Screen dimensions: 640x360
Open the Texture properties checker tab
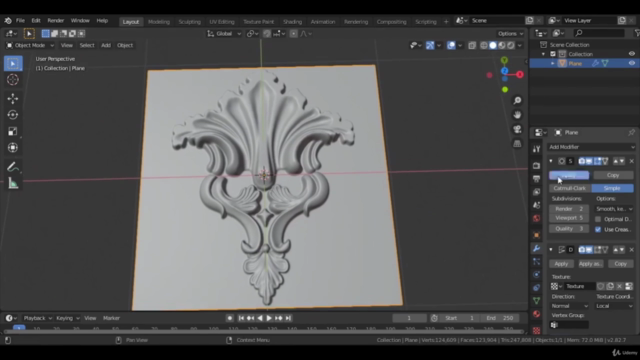point(536,330)
